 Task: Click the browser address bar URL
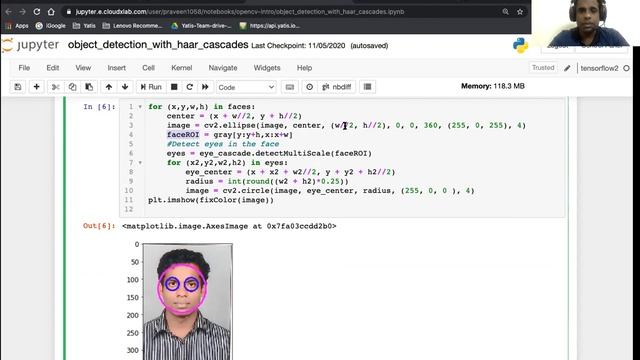click(x=240, y=12)
